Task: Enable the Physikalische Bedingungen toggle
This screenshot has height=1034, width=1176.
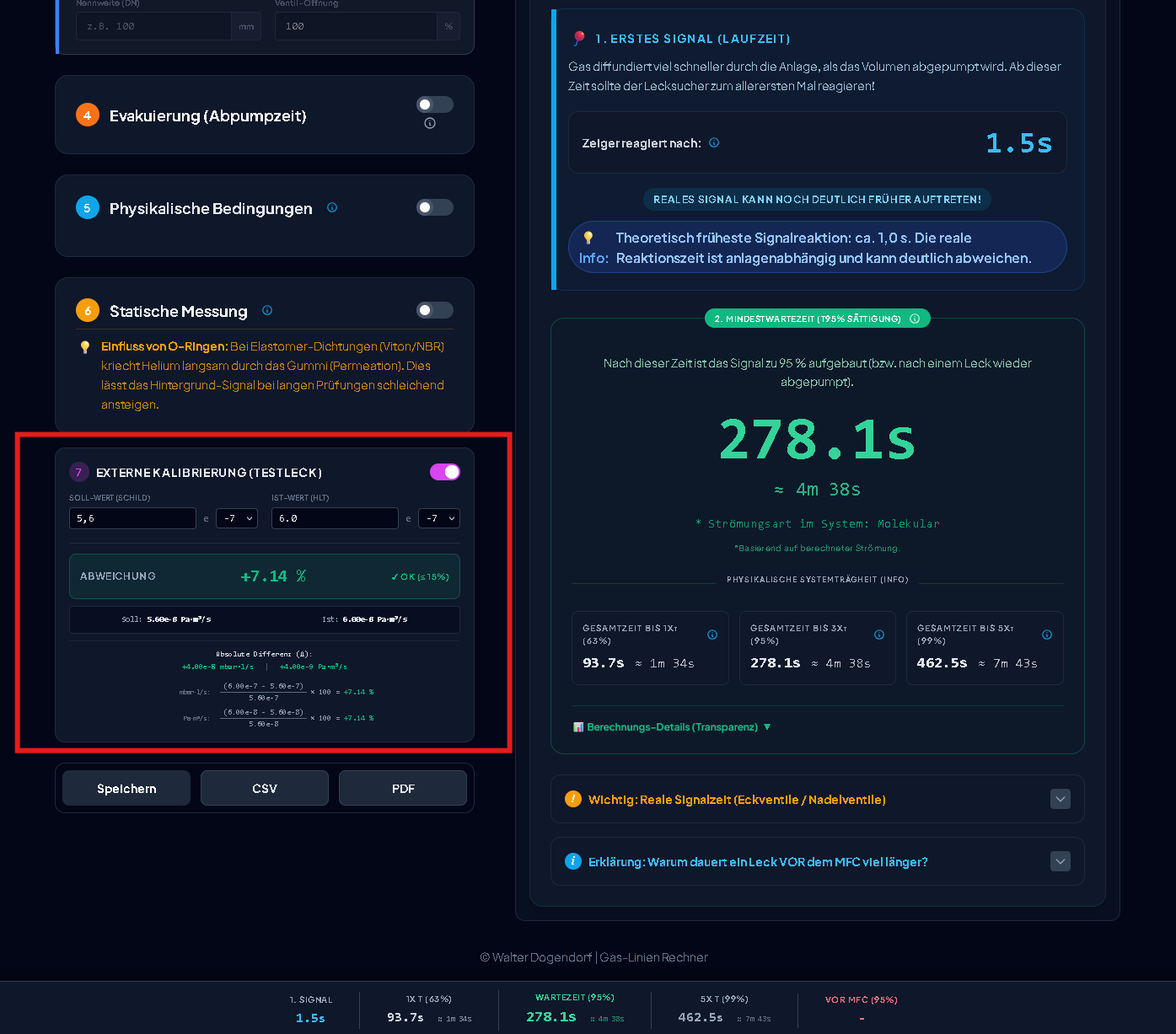Action: pos(435,207)
